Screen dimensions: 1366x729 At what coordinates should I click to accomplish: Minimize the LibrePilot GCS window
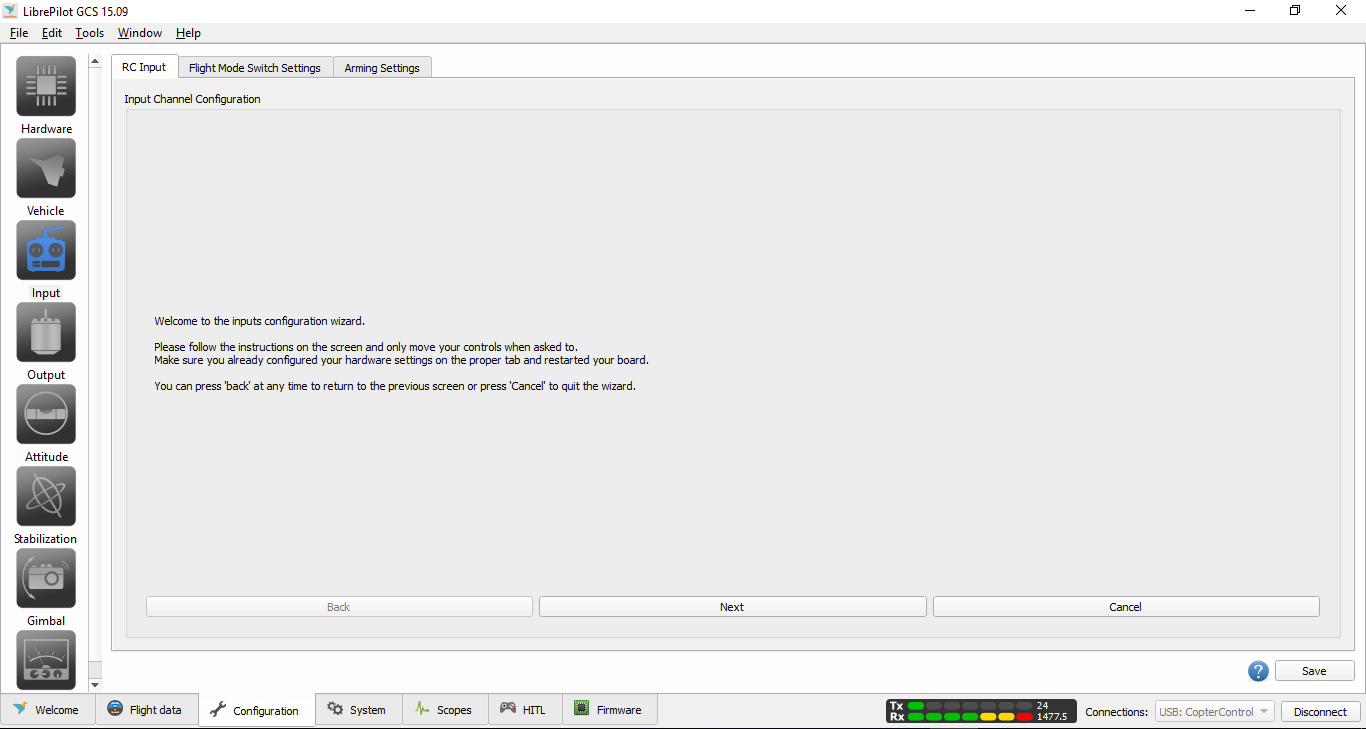click(1249, 11)
